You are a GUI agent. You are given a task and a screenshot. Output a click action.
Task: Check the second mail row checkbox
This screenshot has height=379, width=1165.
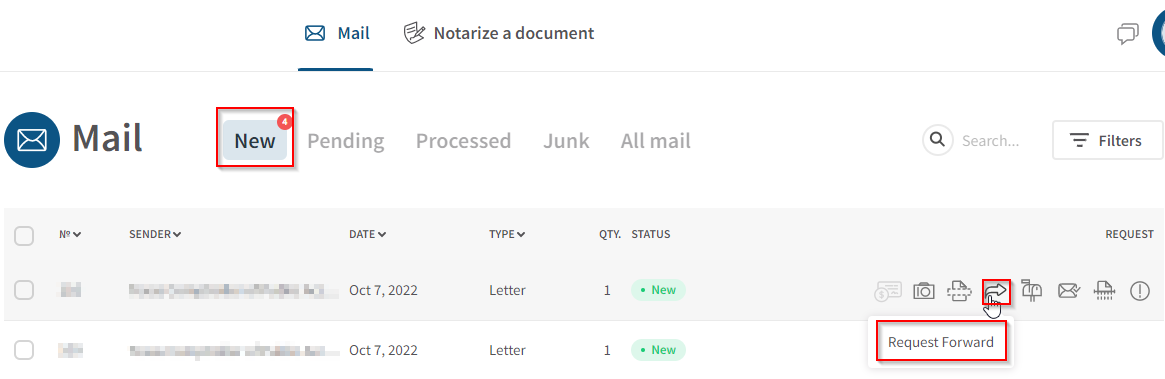tap(24, 350)
